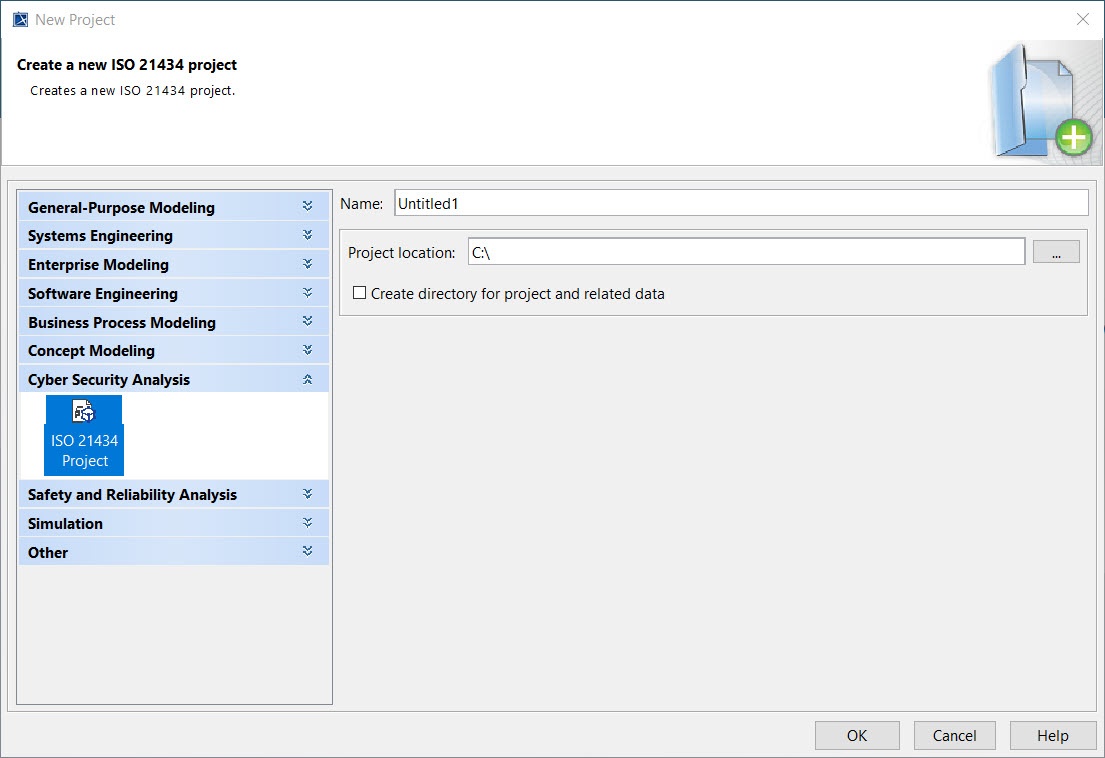Enable Create directory for project checkbox
The image size is (1105, 758).
tap(360, 294)
